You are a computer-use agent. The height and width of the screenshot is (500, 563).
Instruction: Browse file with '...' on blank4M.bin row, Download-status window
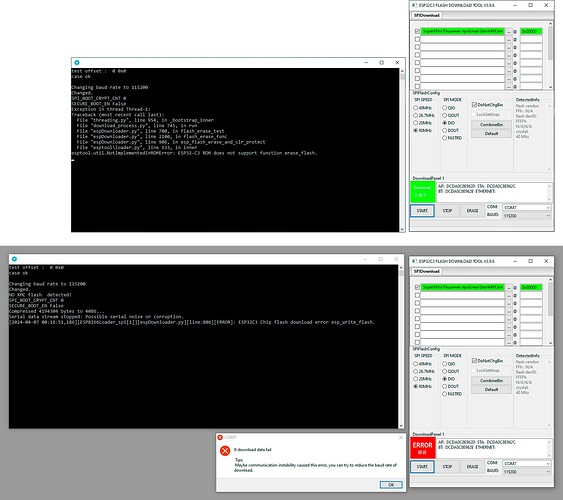(x=509, y=32)
